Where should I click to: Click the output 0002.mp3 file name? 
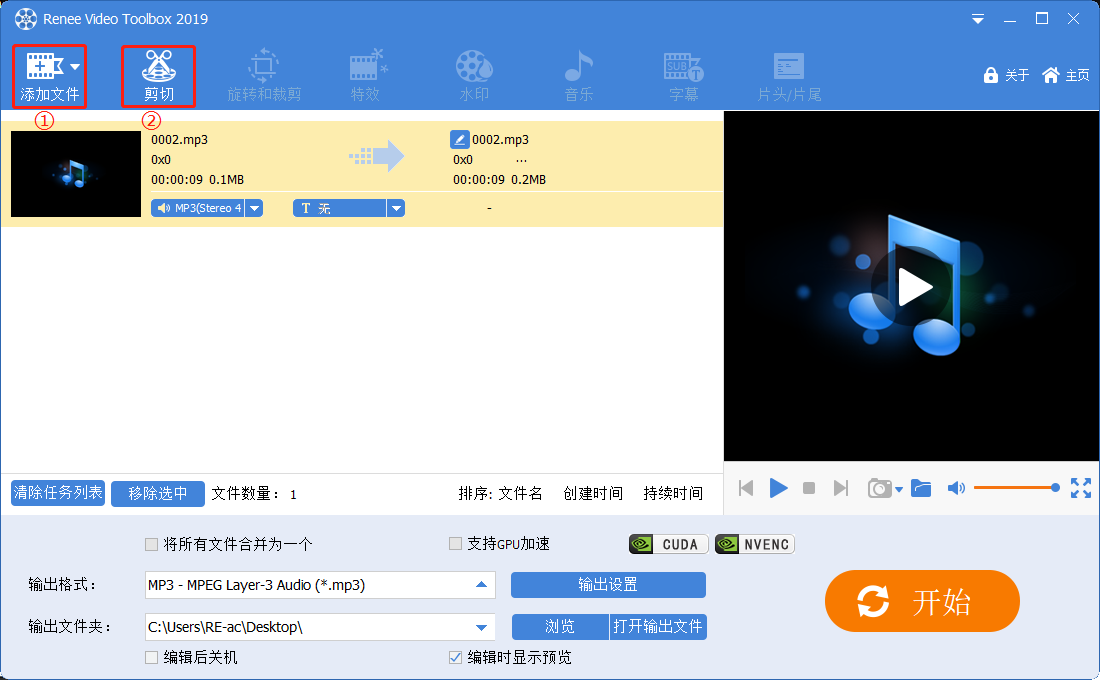coord(500,140)
